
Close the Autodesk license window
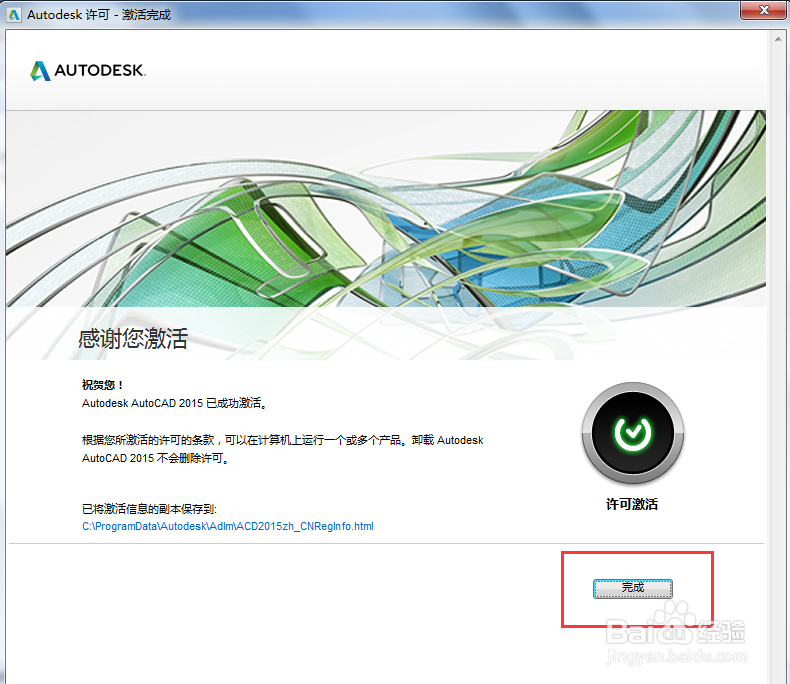(x=764, y=10)
